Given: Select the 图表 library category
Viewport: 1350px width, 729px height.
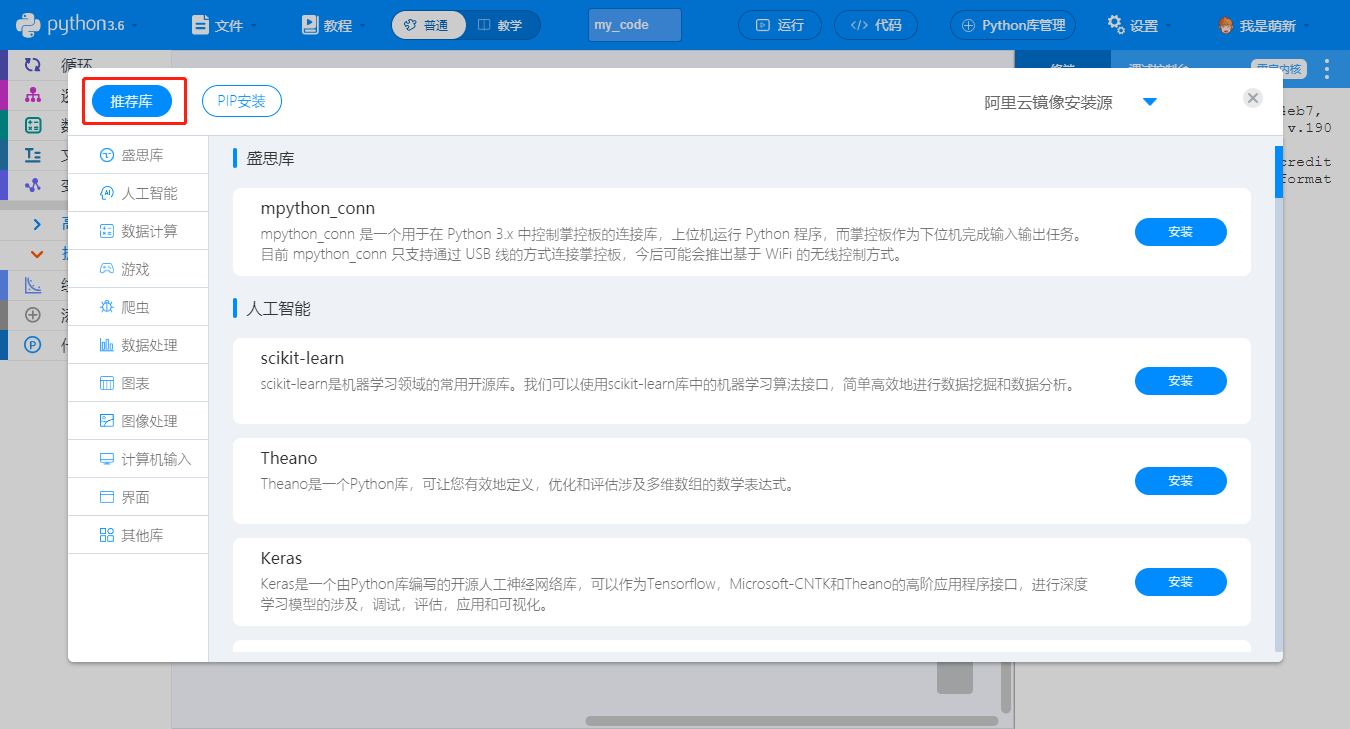Looking at the screenshot, I should point(138,383).
